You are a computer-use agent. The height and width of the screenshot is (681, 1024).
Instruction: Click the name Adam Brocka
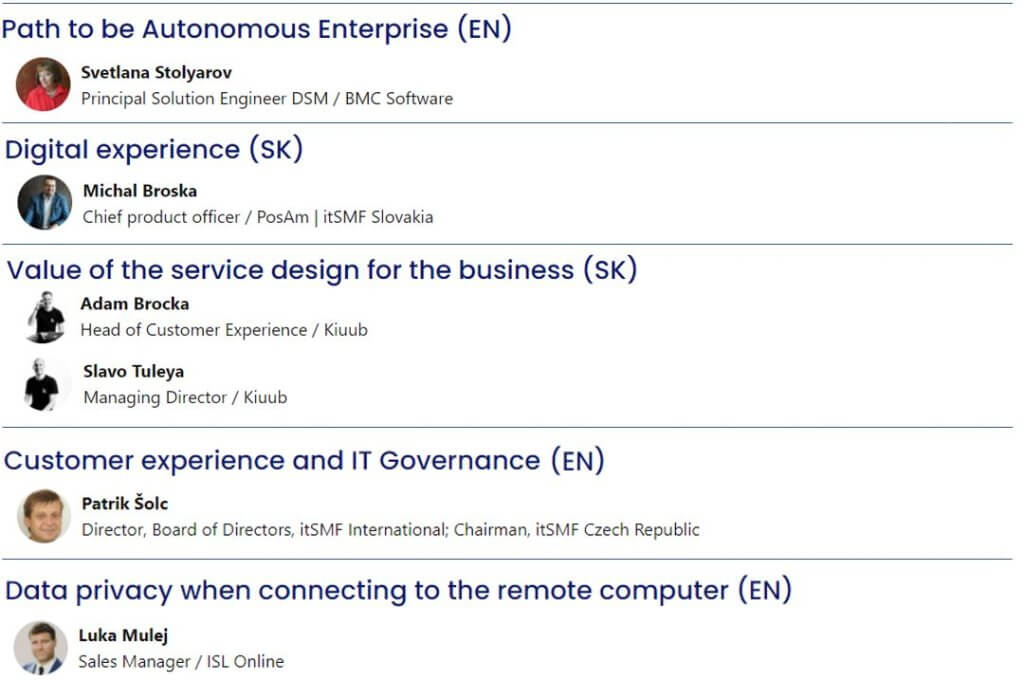coord(135,304)
